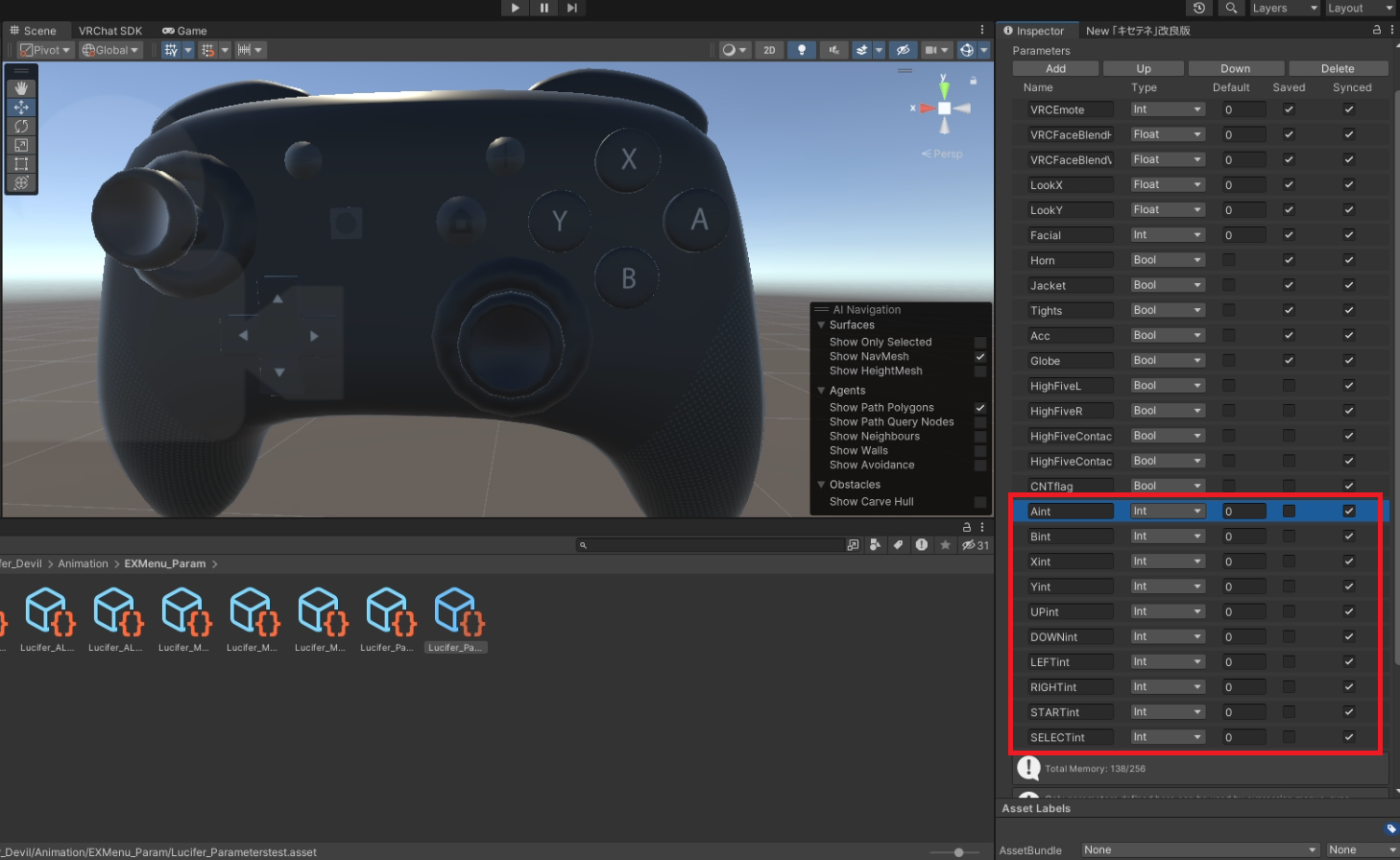The image size is (1400, 860).
Task: Select the Scale tool
Action: (x=21, y=145)
